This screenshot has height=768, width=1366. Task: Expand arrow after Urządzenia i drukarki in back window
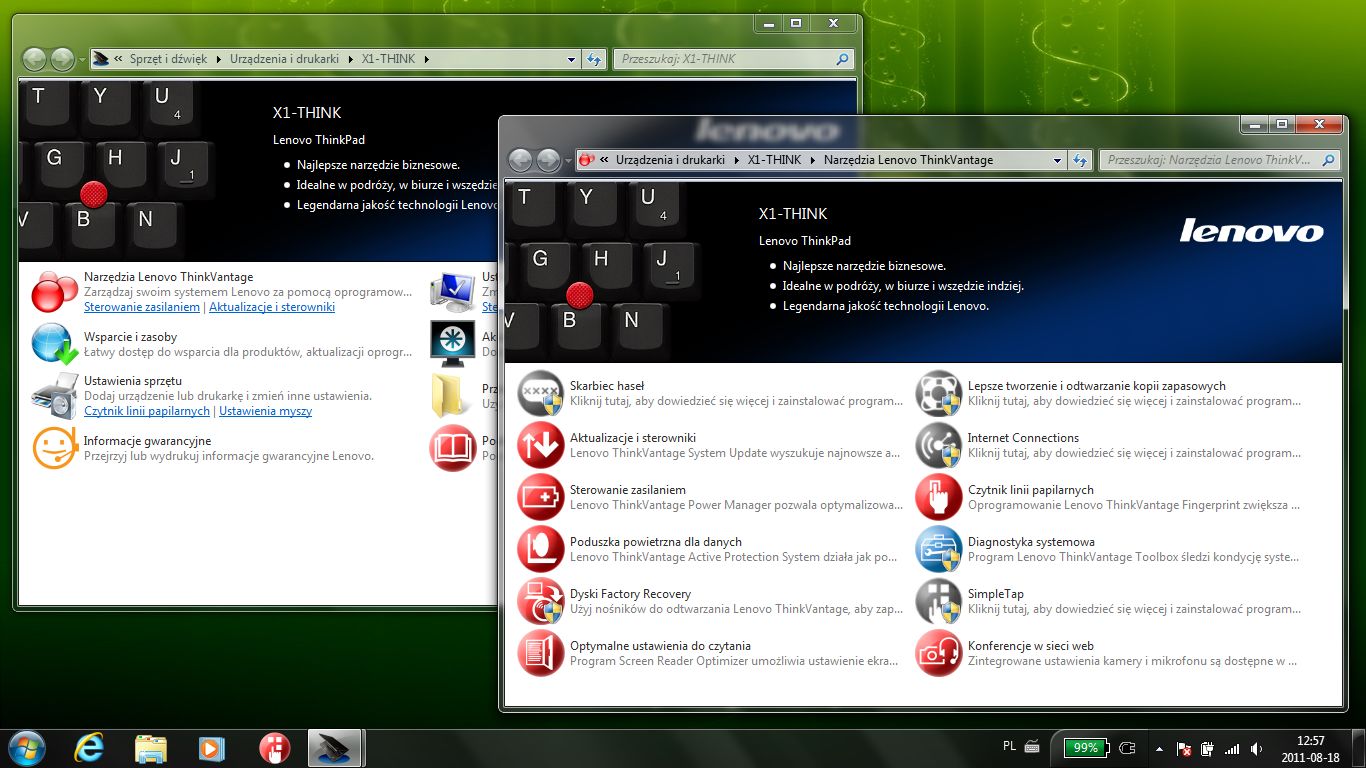pyautogui.click(x=350, y=59)
